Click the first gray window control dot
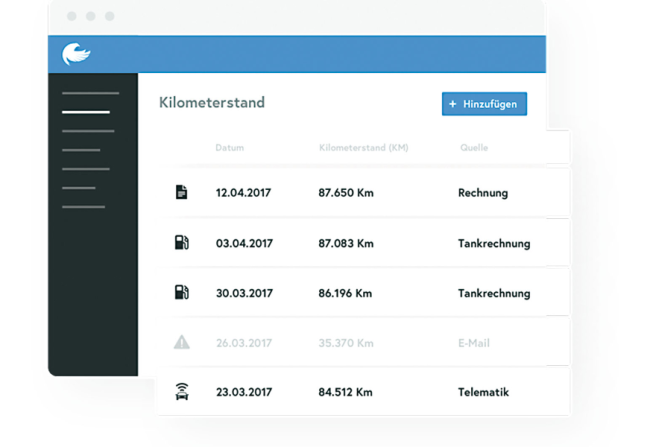Image resolution: width=650 pixels, height=447 pixels. click(x=71, y=17)
